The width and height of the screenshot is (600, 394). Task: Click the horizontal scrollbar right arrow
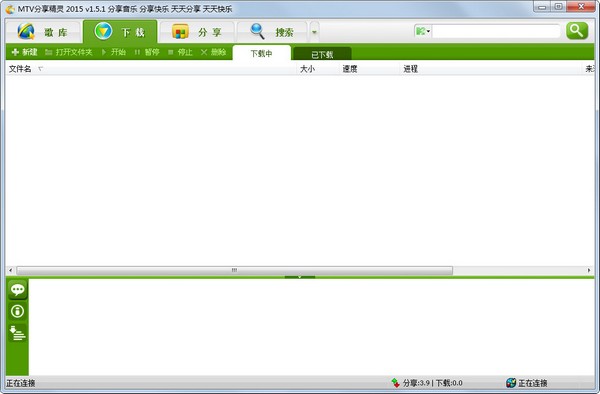[x=589, y=270]
